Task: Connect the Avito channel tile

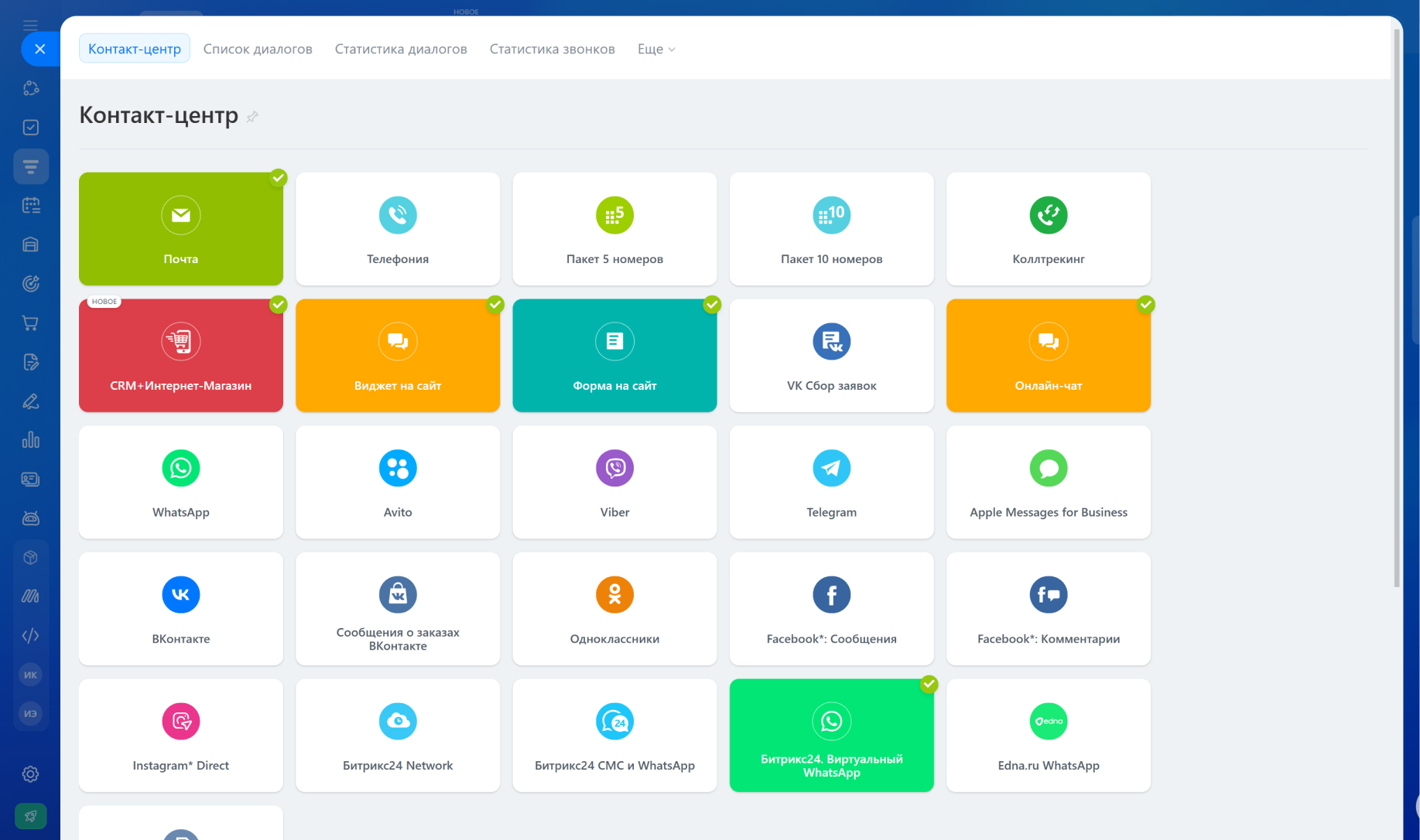Action: pos(398,483)
